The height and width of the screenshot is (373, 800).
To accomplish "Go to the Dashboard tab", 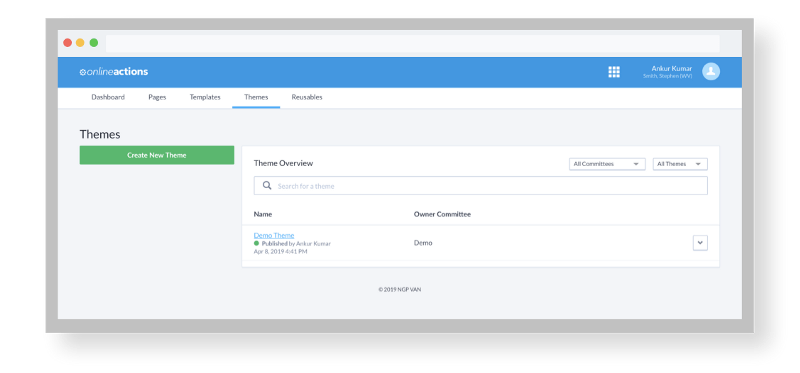I will [x=108, y=97].
